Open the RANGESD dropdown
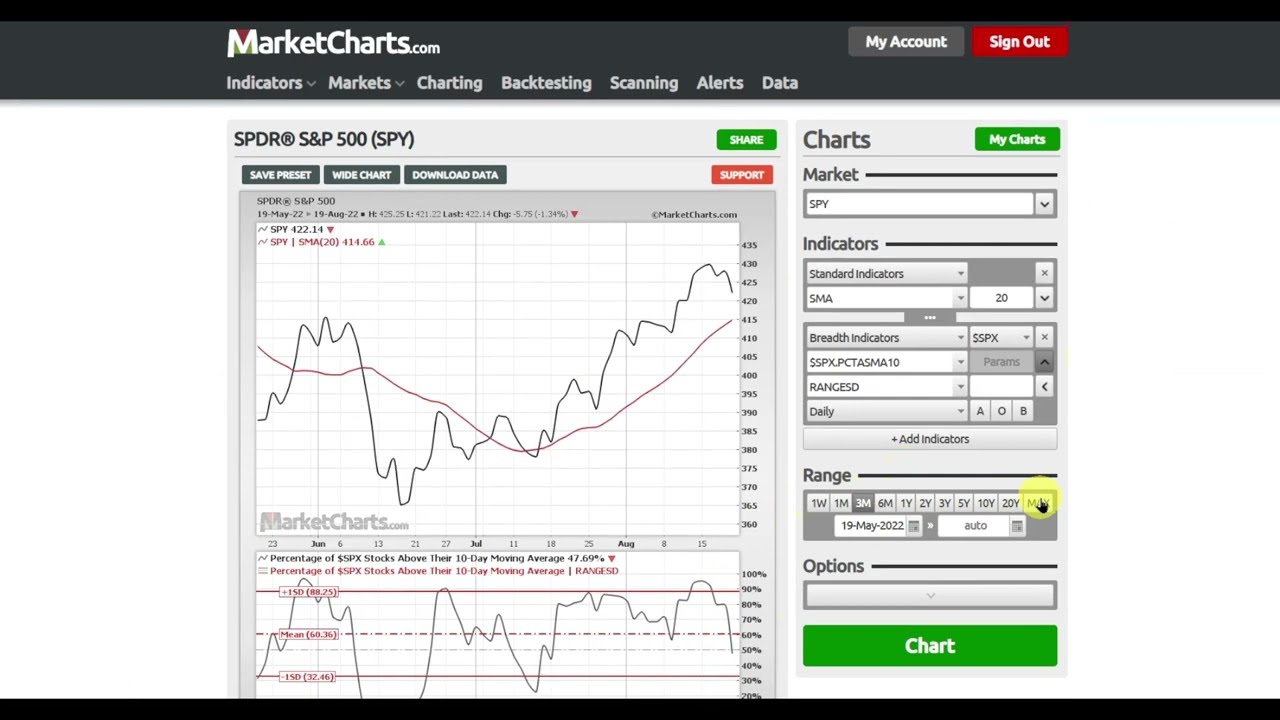 click(x=886, y=387)
